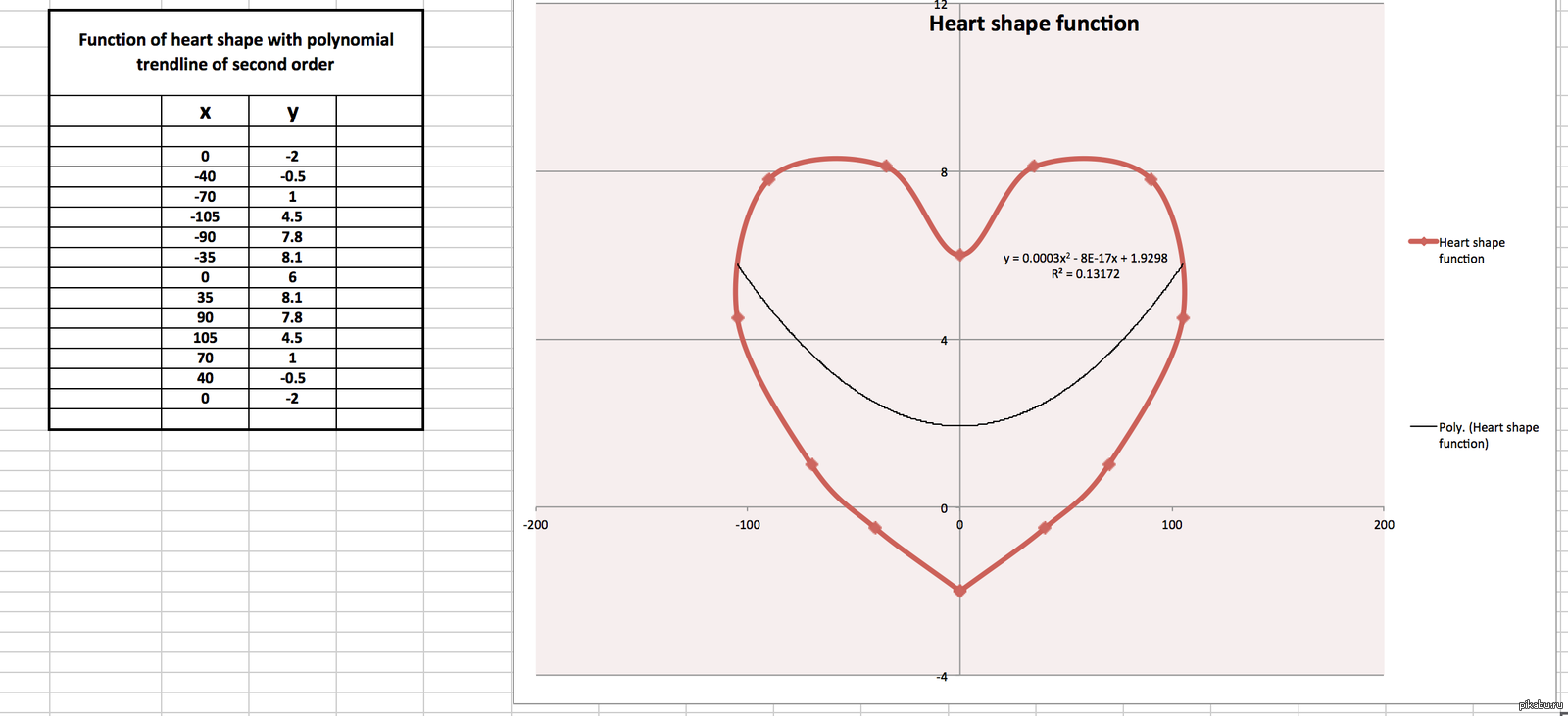Click data marker at point (-35, 8.1)
This screenshot has width=1568, height=716.
point(886,167)
